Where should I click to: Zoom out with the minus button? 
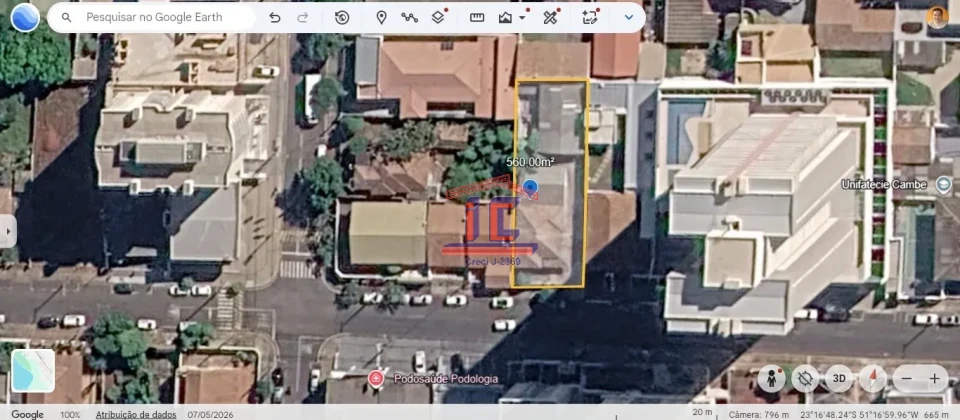pyautogui.click(x=907, y=379)
